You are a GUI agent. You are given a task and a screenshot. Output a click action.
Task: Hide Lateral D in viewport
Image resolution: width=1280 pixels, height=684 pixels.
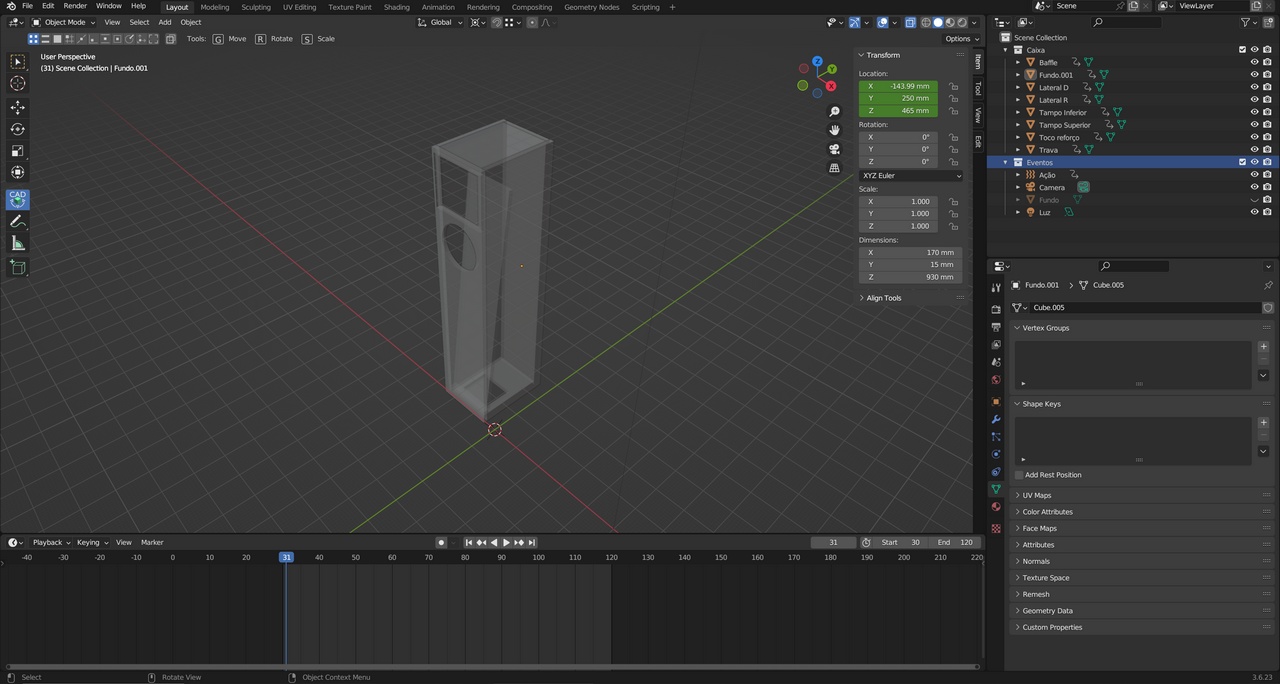[1254, 87]
